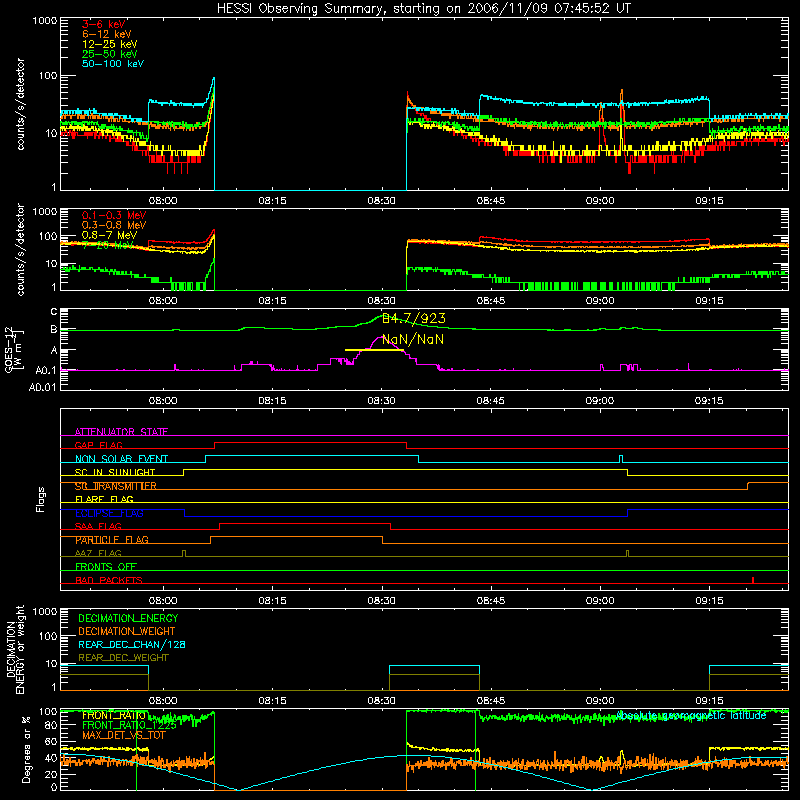Click the A0.1 tick label on GOES axis
800x800 pixels.
point(46,371)
